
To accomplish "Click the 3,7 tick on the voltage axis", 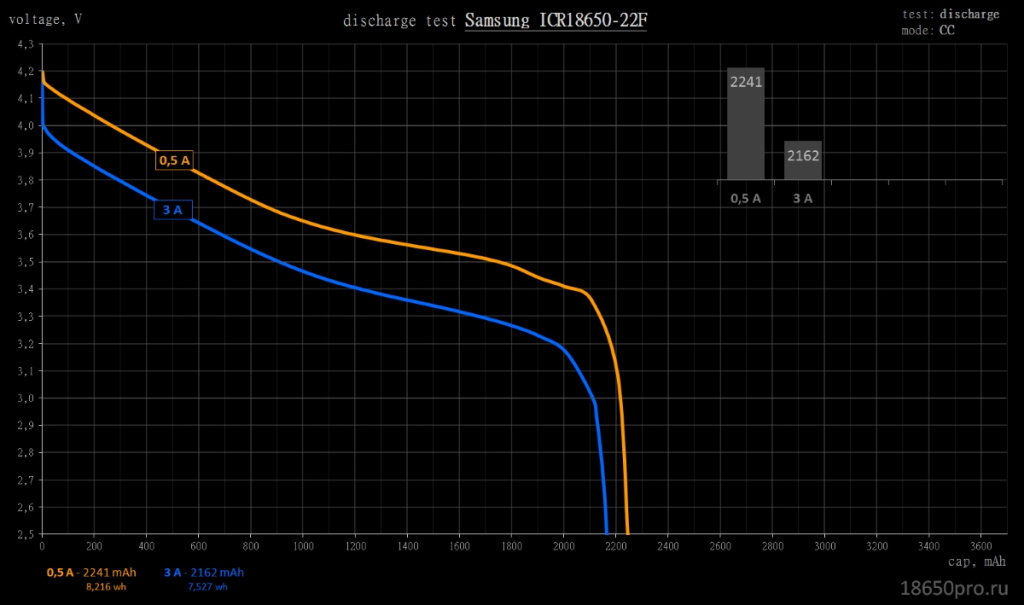I will 25,207.
